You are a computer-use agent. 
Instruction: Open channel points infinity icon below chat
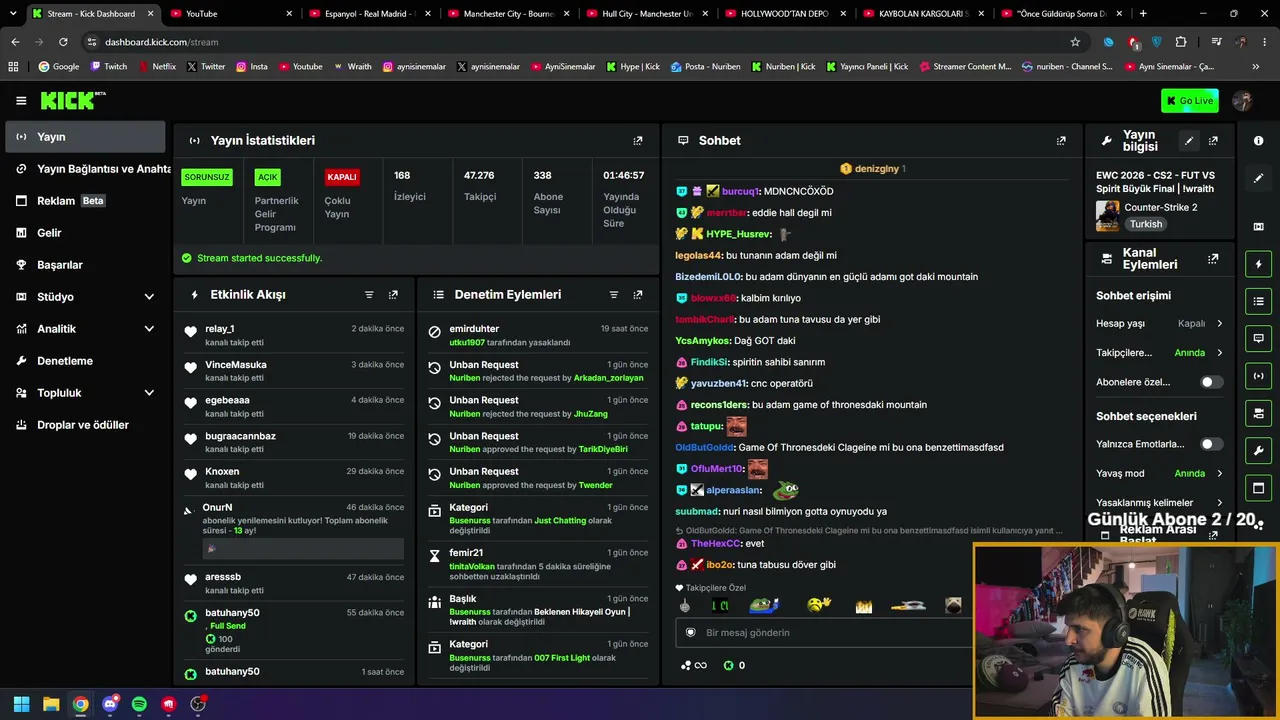pyautogui.click(x=693, y=666)
